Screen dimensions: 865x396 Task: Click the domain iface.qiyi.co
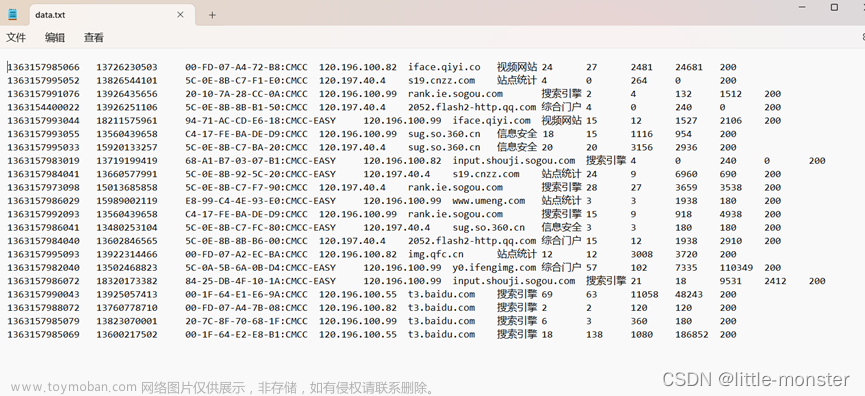tap(444, 67)
